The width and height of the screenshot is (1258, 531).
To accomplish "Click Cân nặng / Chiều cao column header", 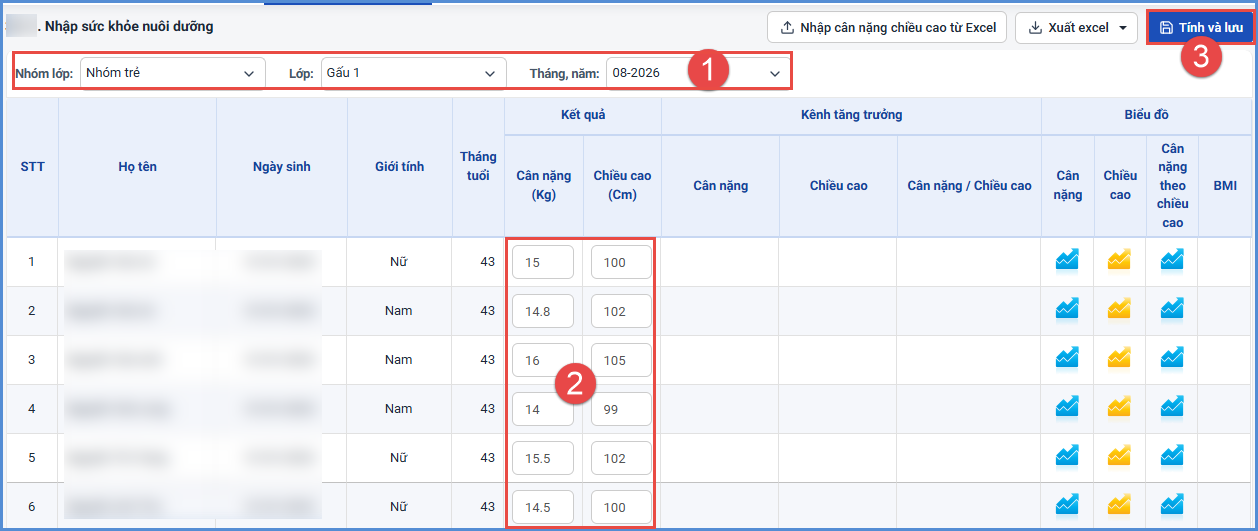I will [969, 186].
